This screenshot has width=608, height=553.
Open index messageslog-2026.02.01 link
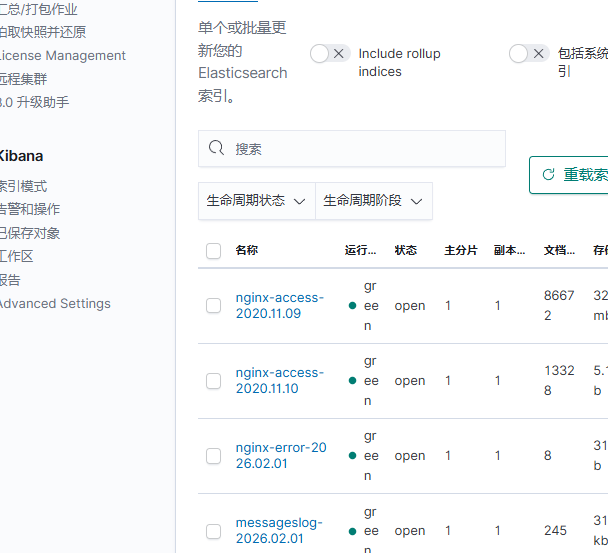[x=279, y=531]
